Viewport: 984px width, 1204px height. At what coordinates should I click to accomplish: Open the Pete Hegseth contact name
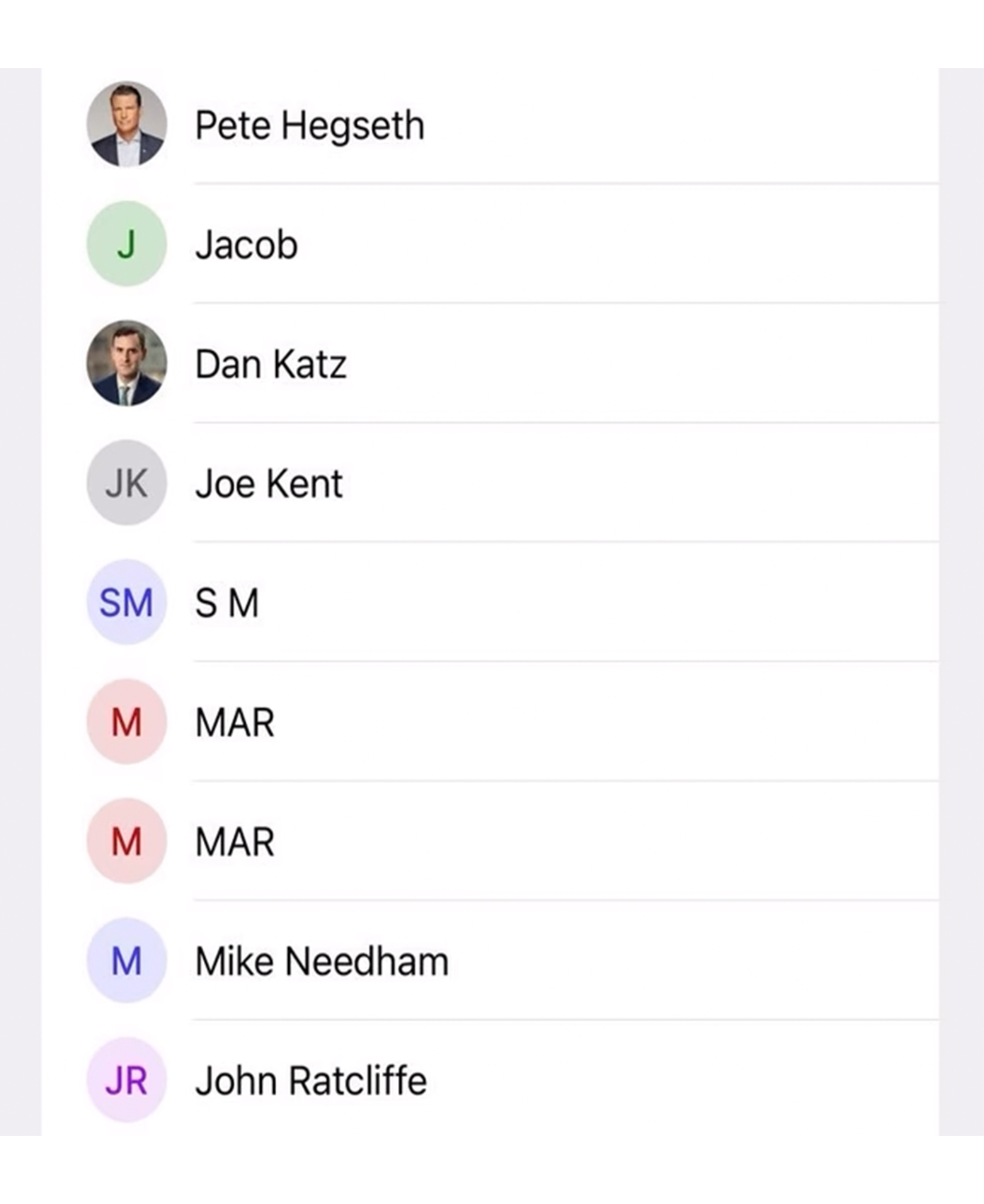tap(309, 126)
